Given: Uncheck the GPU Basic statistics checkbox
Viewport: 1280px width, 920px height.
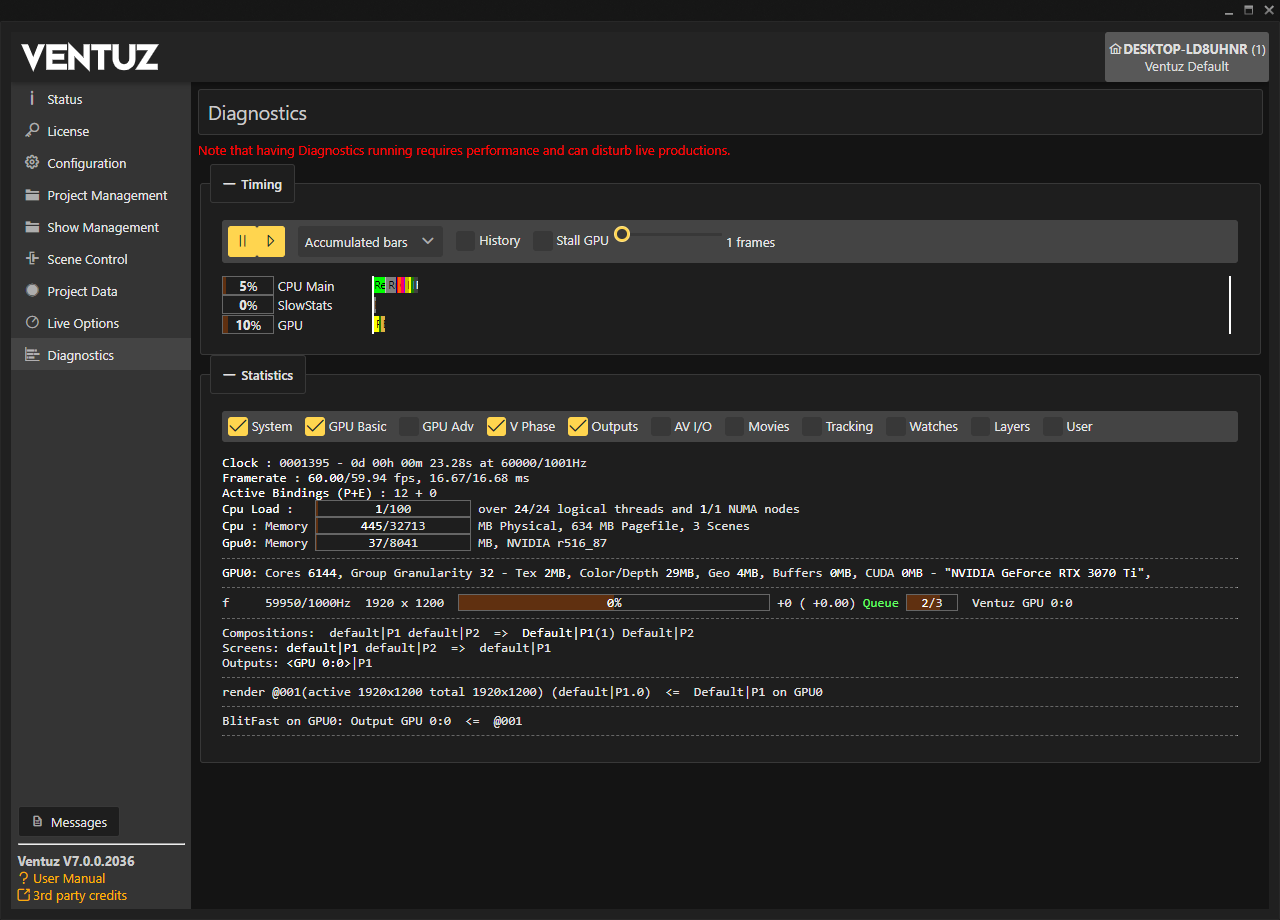Looking at the screenshot, I should pyautogui.click(x=315, y=426).
